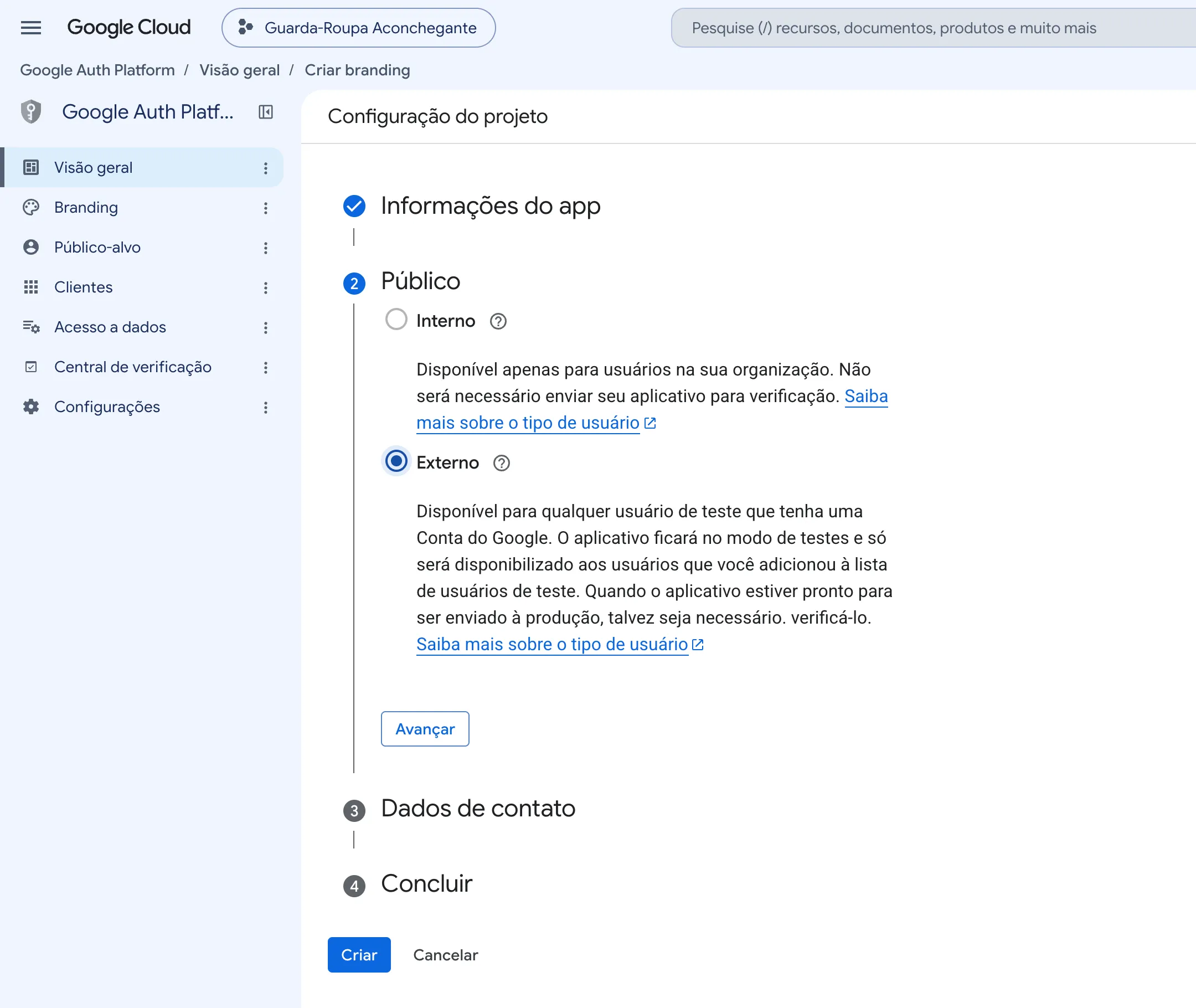Click the Configurações gear icon

[31, 407]
